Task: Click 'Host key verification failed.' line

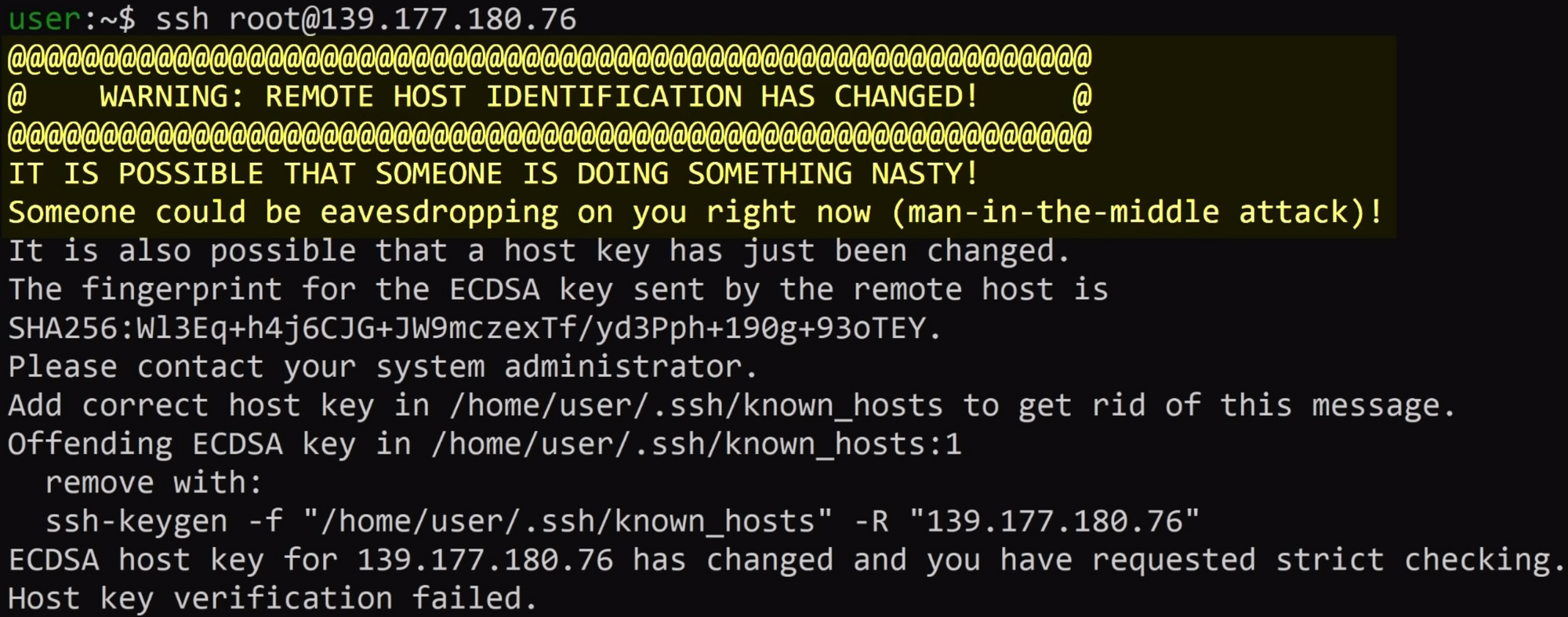Action: pyautogui.click(x=273, y=598)
